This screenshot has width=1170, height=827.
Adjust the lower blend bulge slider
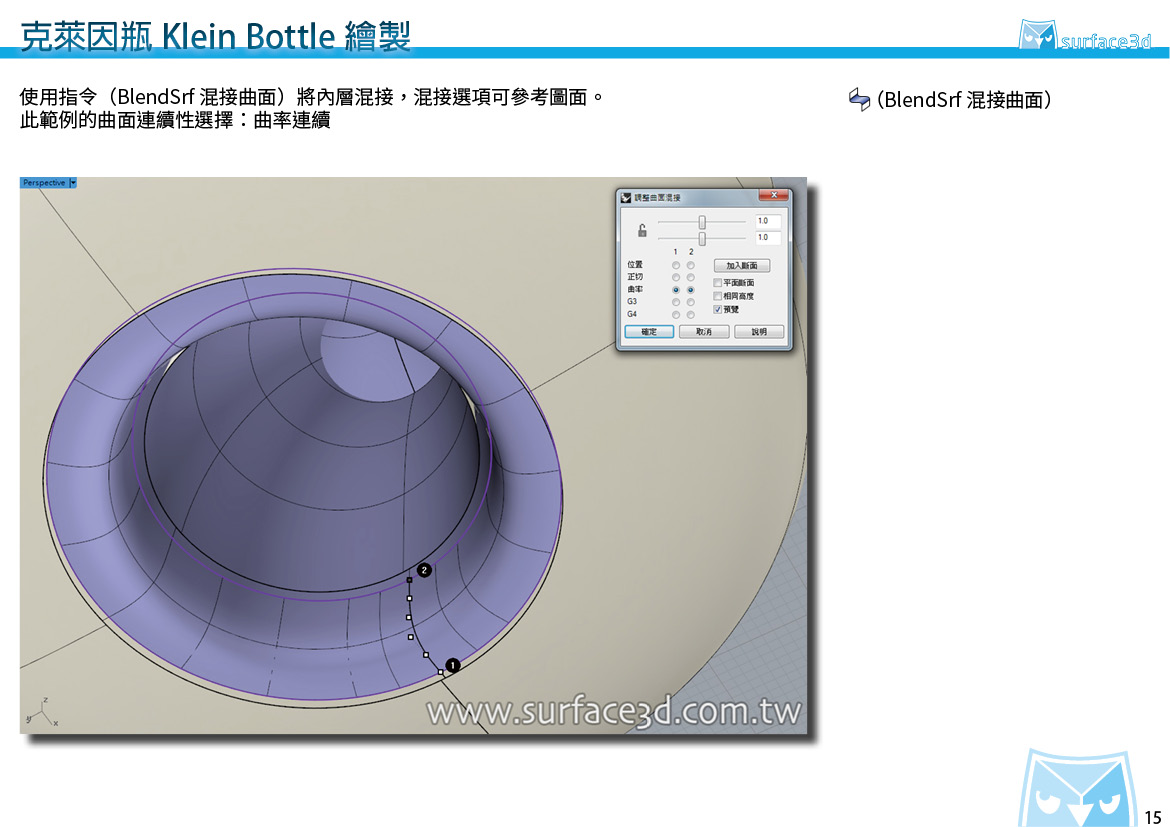coord(701,238)
